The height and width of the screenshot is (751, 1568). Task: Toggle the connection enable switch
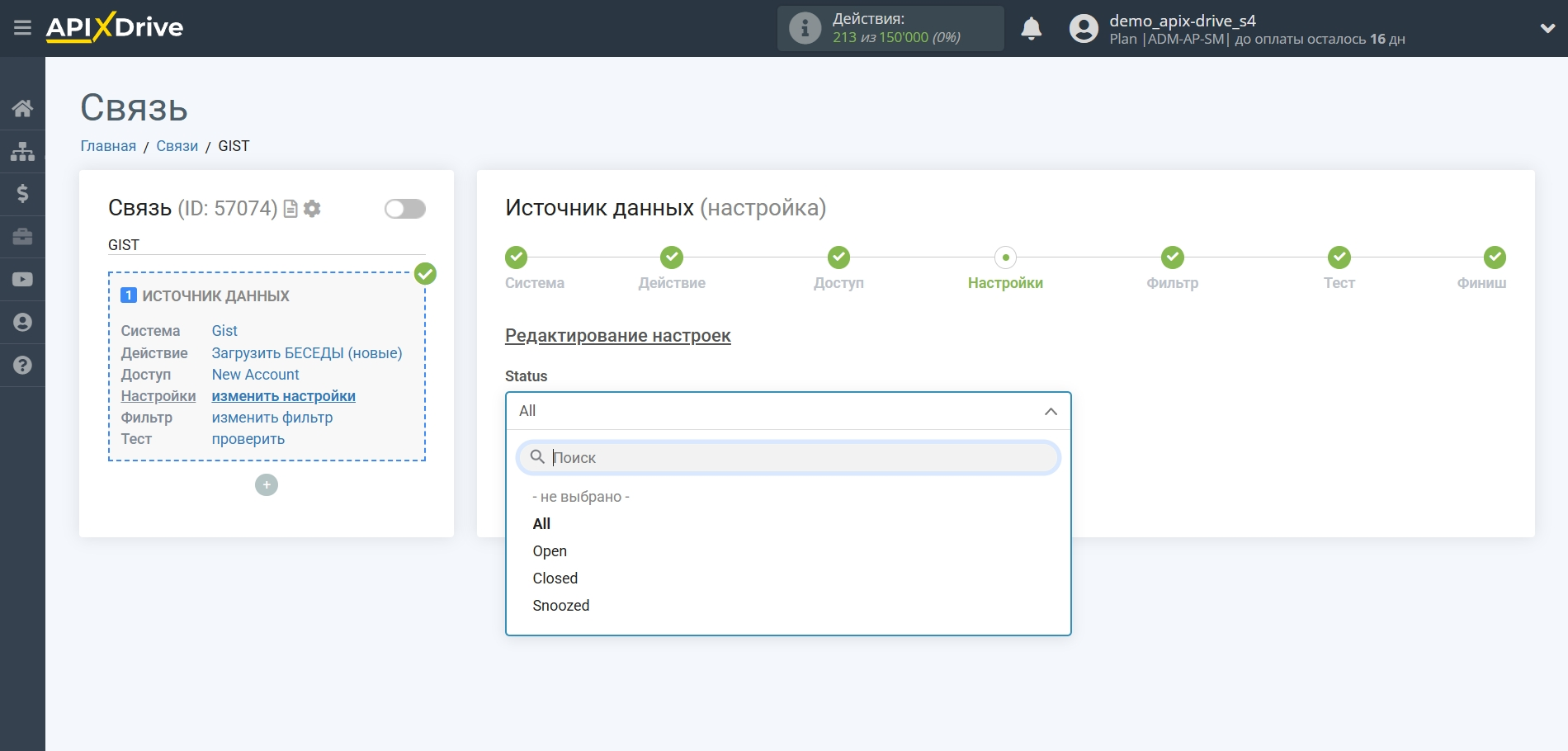point(404,209)
